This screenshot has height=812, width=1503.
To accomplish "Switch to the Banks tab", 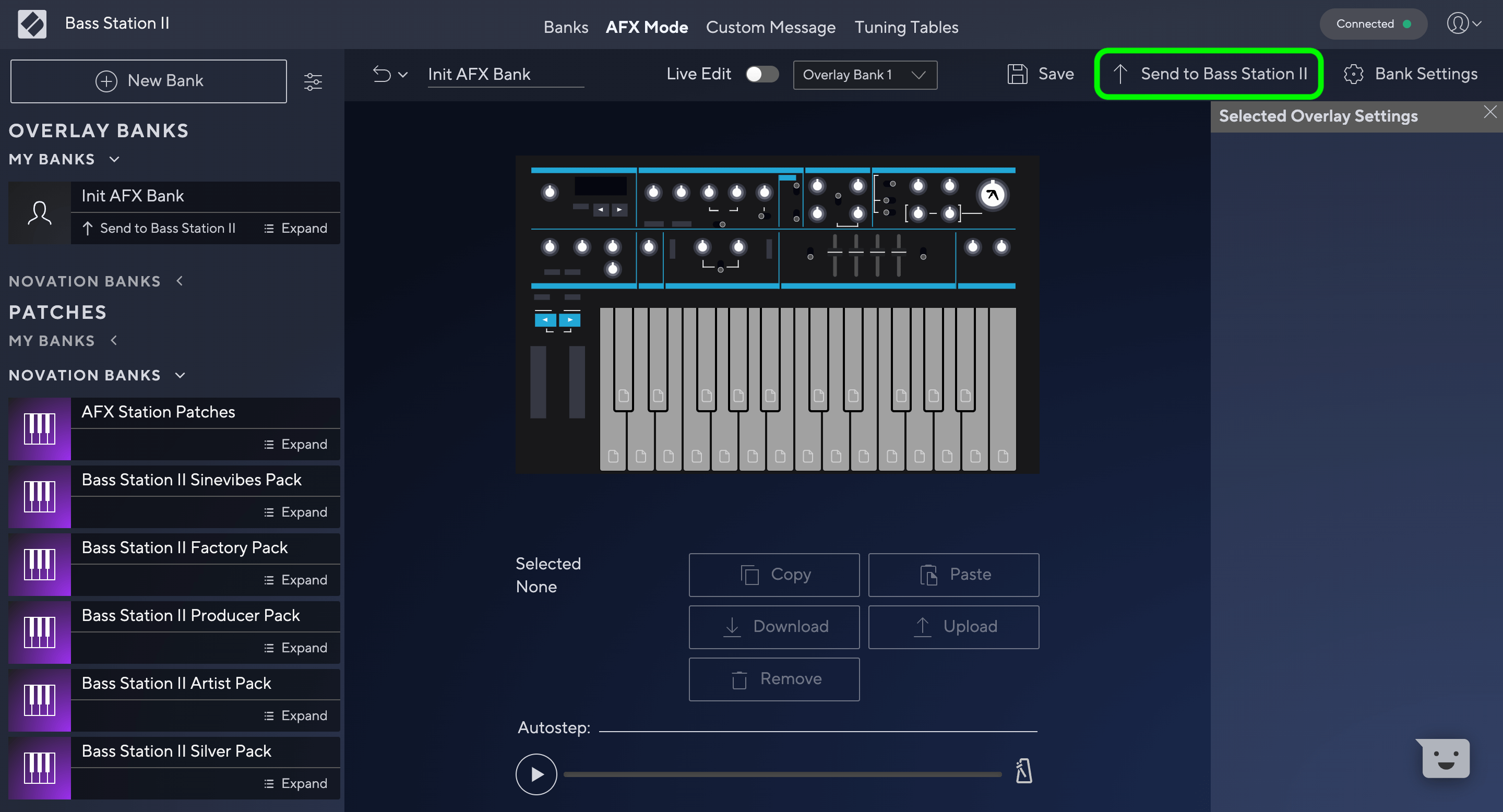I will click(x=566, y=27).
